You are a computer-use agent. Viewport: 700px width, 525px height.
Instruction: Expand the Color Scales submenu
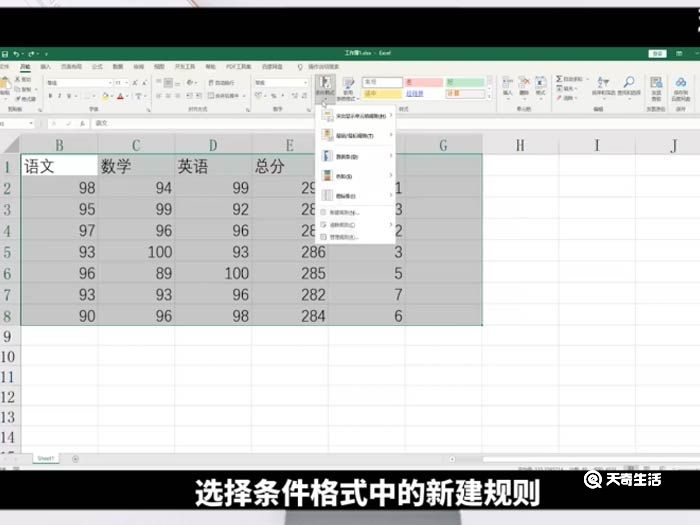(356, 176)
